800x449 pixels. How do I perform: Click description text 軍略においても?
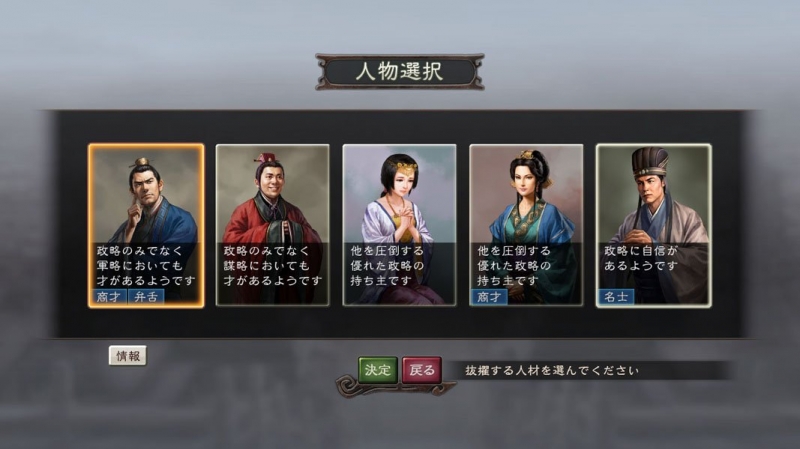139,266
